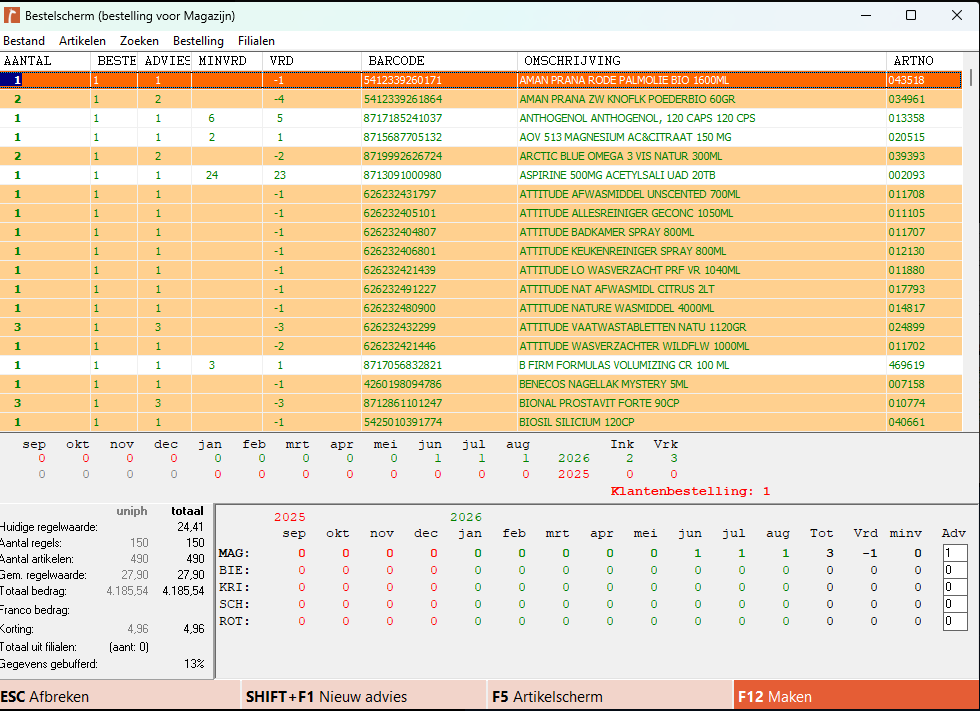
Task: Click MINVRD value 24 in Aspirine row
Action: click(x=212, y=175)
